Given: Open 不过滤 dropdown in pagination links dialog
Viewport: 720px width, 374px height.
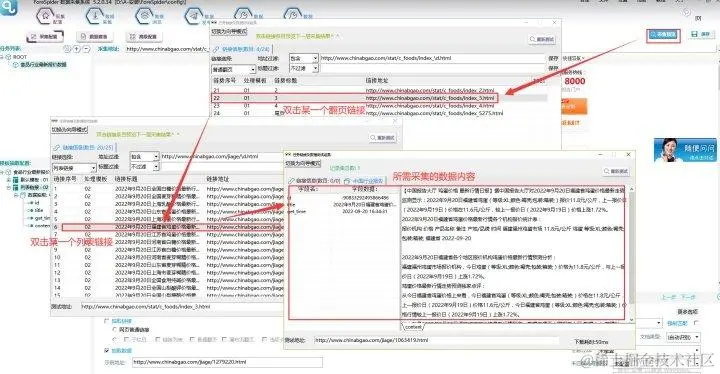Looking at the screenshot, I should (x=304, y=68).
